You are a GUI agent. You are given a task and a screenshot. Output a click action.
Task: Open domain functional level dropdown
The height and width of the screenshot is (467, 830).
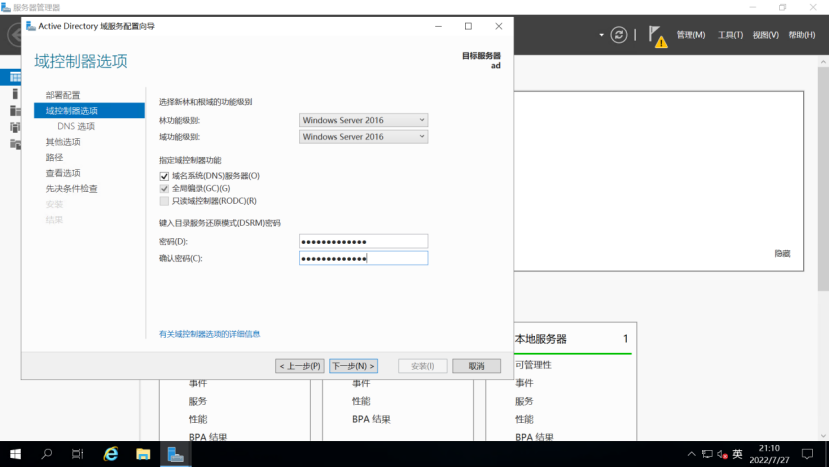363,137
